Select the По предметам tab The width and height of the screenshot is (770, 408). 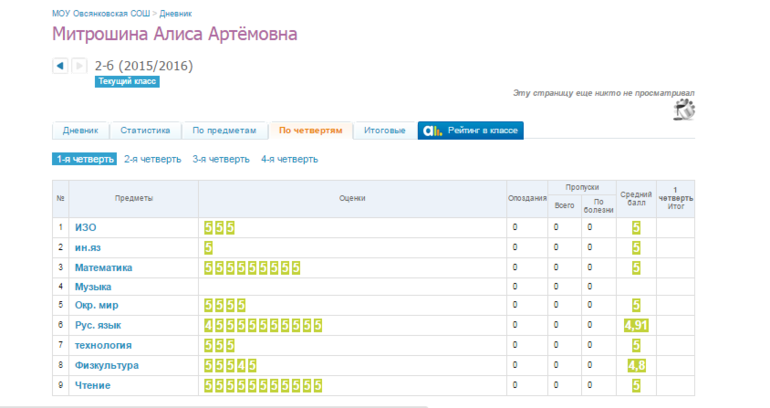[x=226, y=130]
